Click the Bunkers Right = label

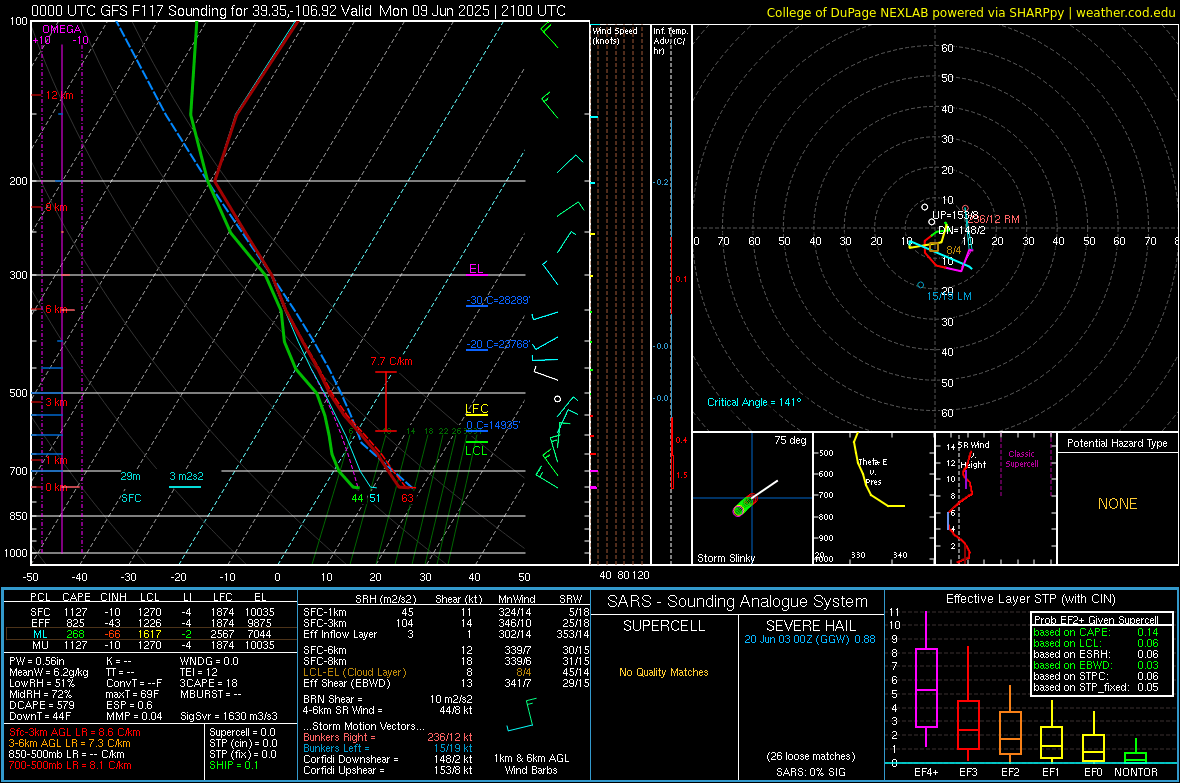point(339,737)
